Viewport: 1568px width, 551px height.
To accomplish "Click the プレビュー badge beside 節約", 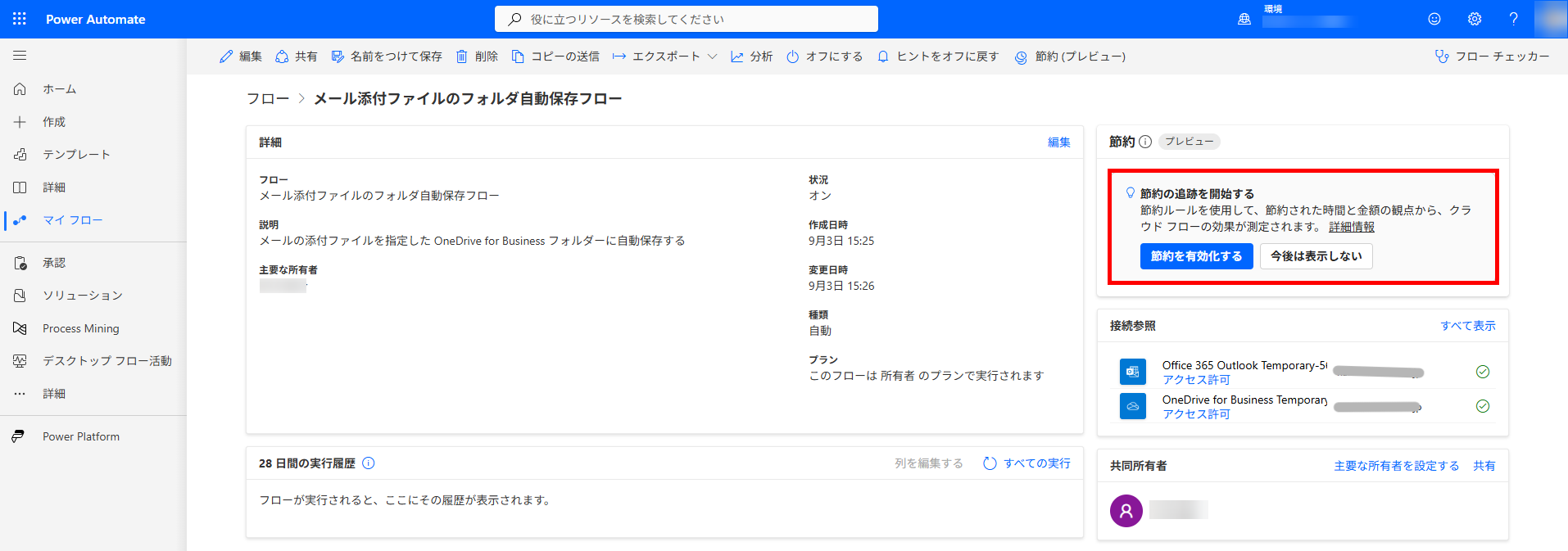I will click(1190, 142).
